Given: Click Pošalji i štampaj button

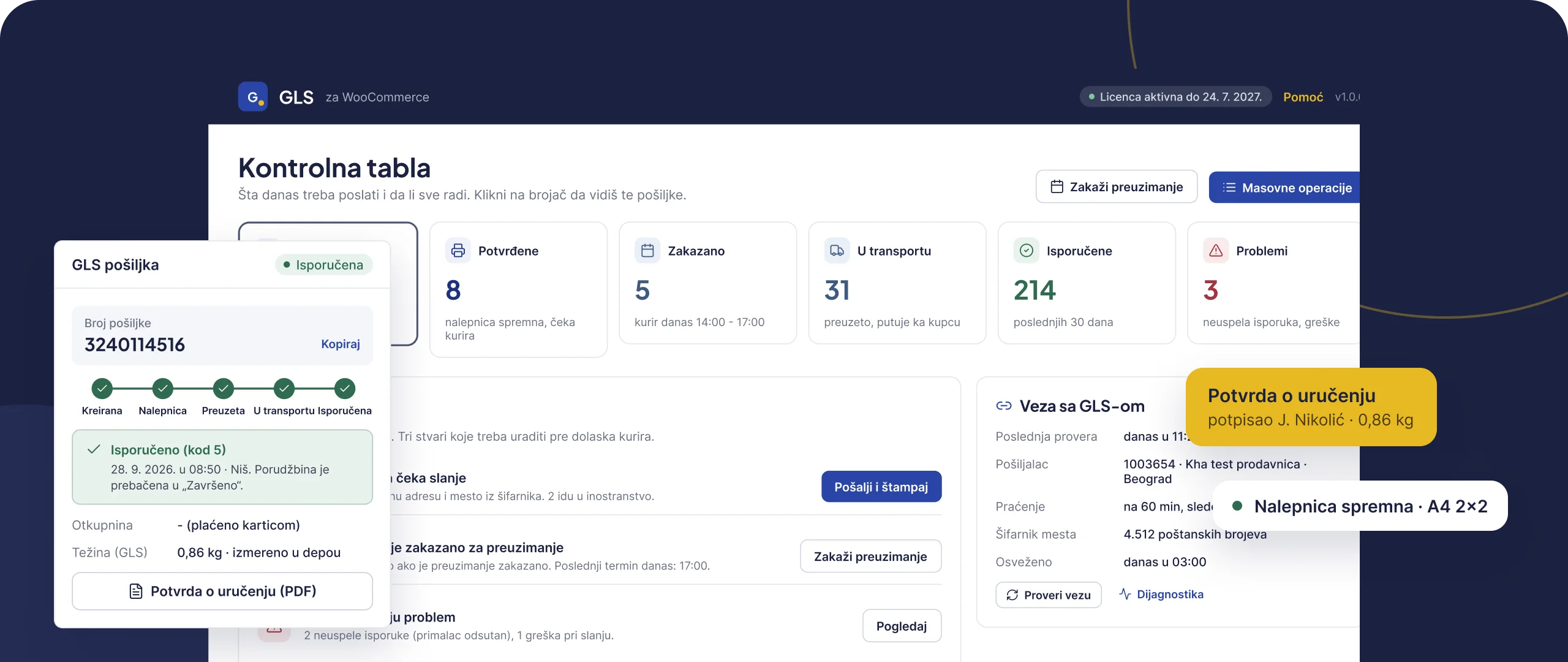Looking at the screenshot, I should (881, 487).
